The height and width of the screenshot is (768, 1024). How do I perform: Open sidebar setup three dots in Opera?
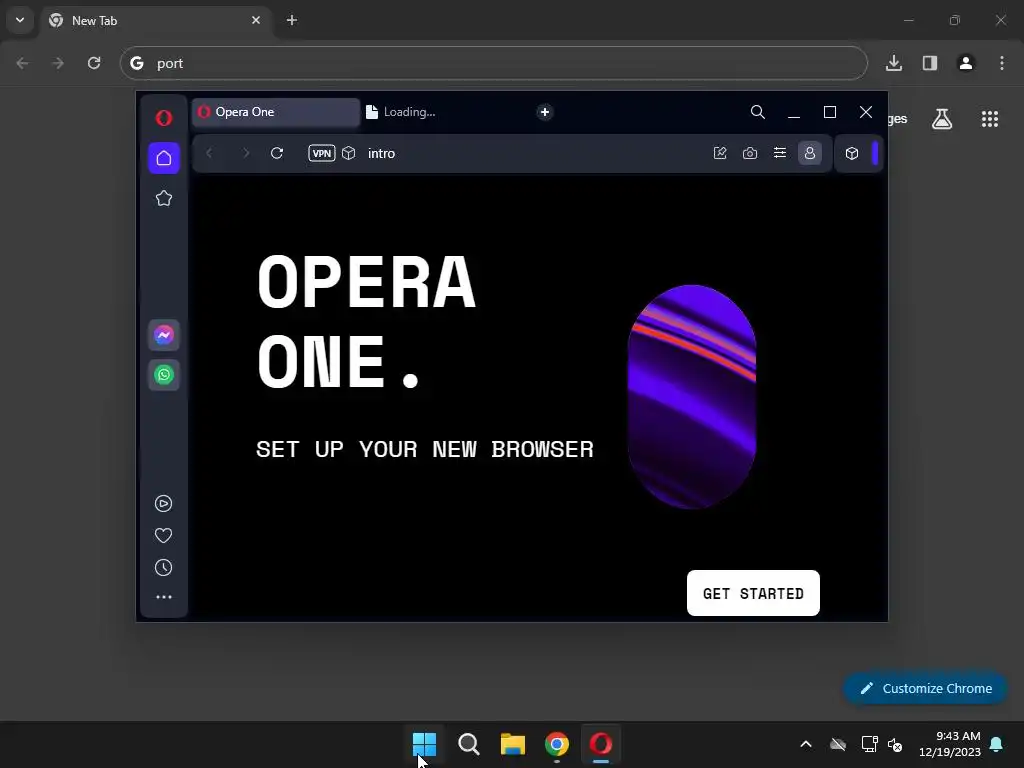pos(163,597)
